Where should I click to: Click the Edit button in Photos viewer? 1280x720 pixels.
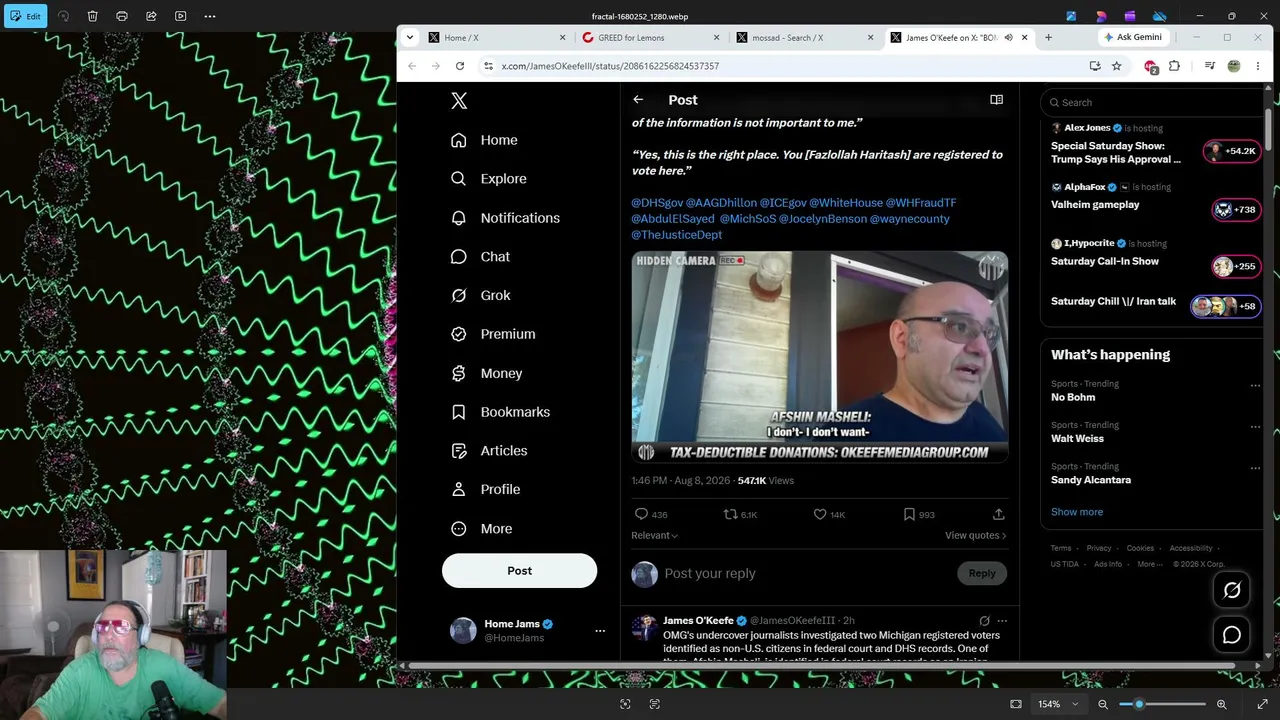[25, 16]
